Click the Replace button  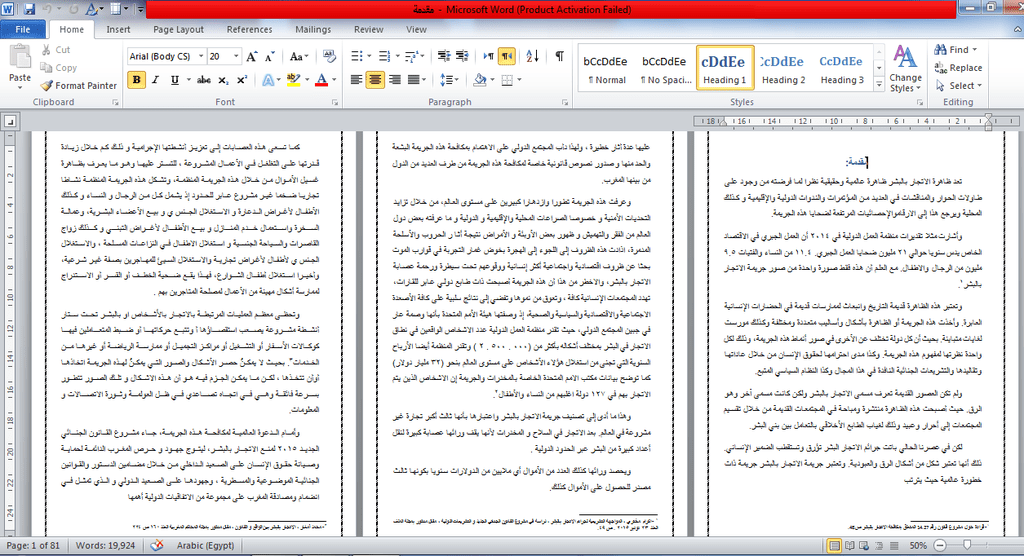coord(958,67)
